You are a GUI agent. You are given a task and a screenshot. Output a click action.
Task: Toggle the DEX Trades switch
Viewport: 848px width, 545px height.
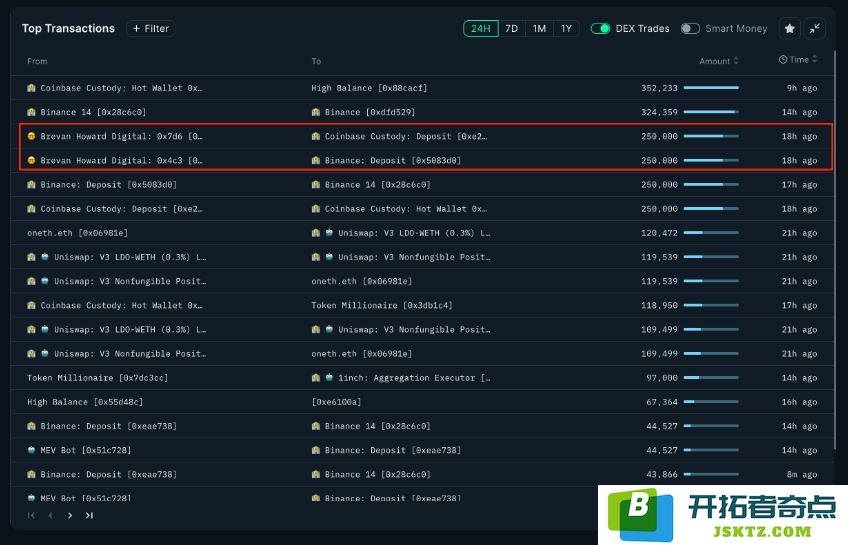click(600, 29)
